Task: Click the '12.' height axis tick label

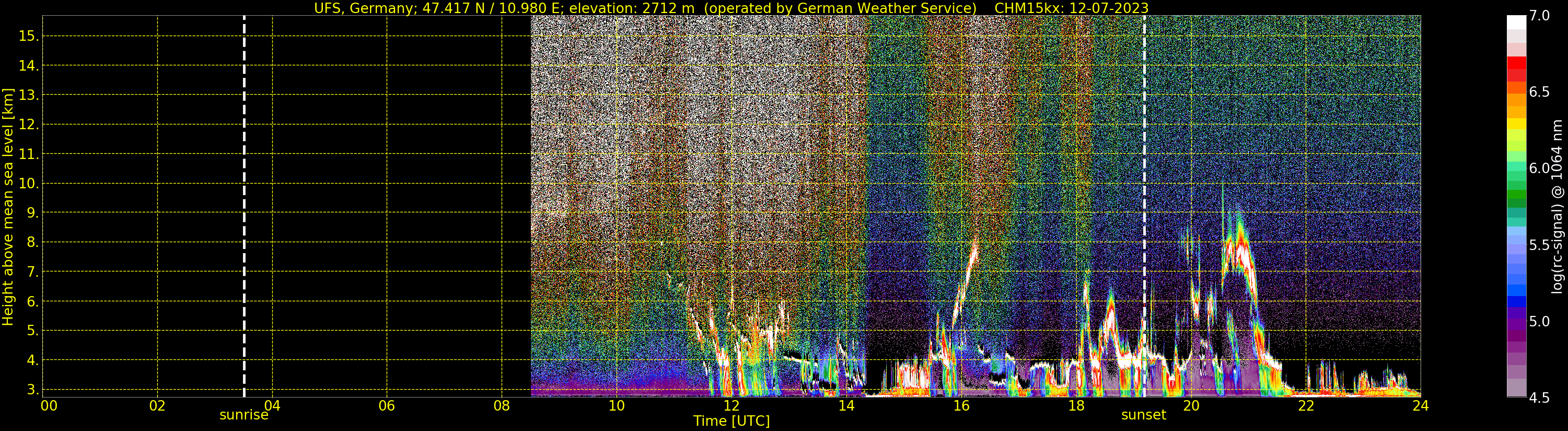Action: click(29, 124)
